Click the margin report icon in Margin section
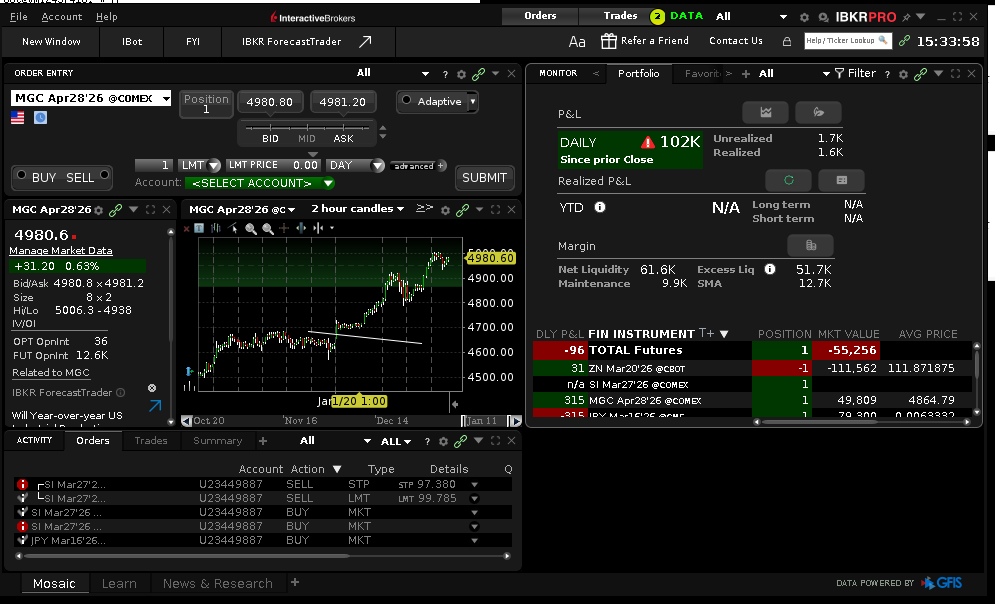The image size is (995, 604). 810,246
